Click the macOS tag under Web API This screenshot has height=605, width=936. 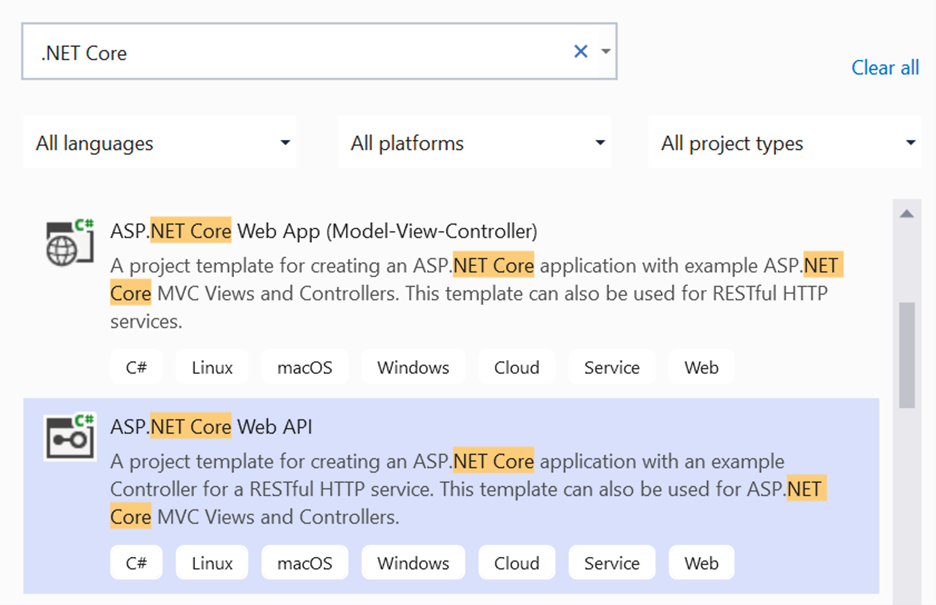[304, 562]
